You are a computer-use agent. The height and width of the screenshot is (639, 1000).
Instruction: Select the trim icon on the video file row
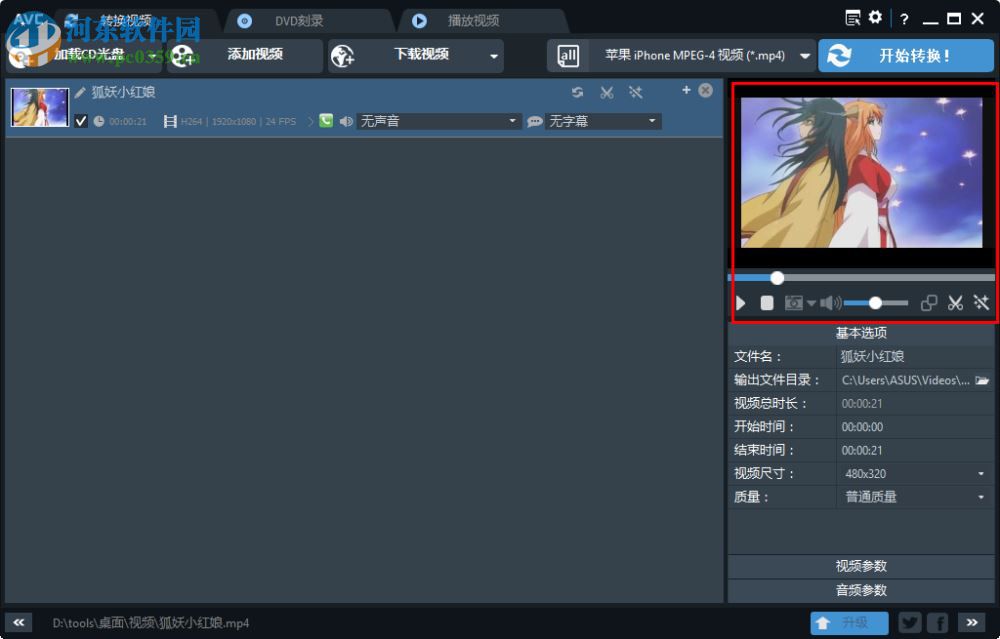coord(606,92)
